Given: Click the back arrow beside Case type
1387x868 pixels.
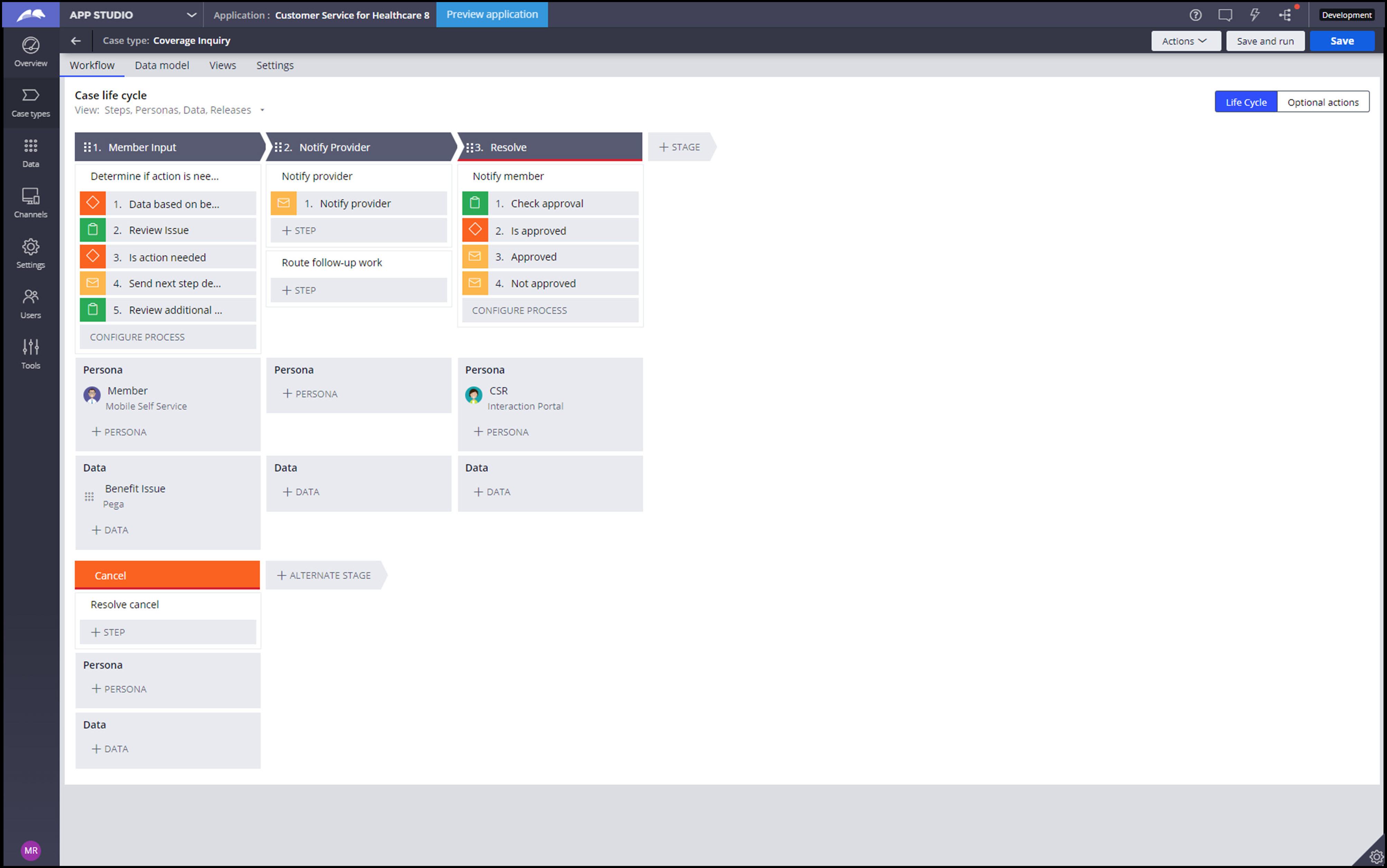Looking at the screenshot, I should coord(76,41).
